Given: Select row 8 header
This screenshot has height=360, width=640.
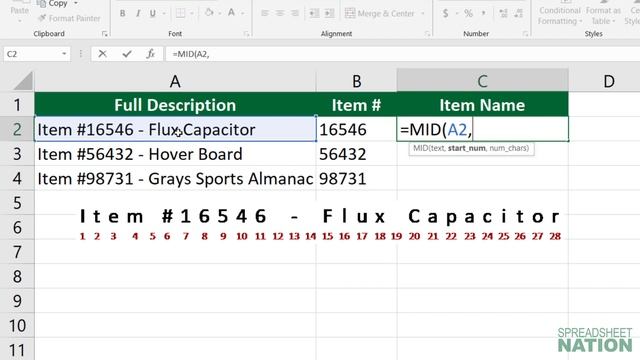Looking at the screenshot, I should coord(17,276).
